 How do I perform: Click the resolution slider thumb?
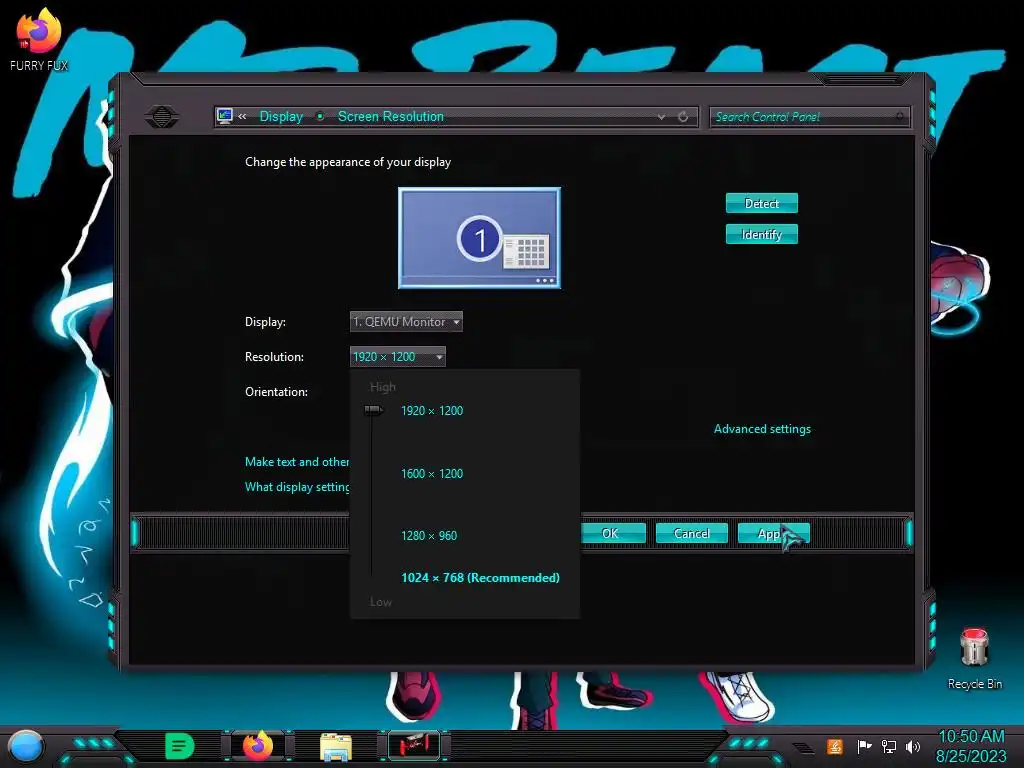point(374,410)
